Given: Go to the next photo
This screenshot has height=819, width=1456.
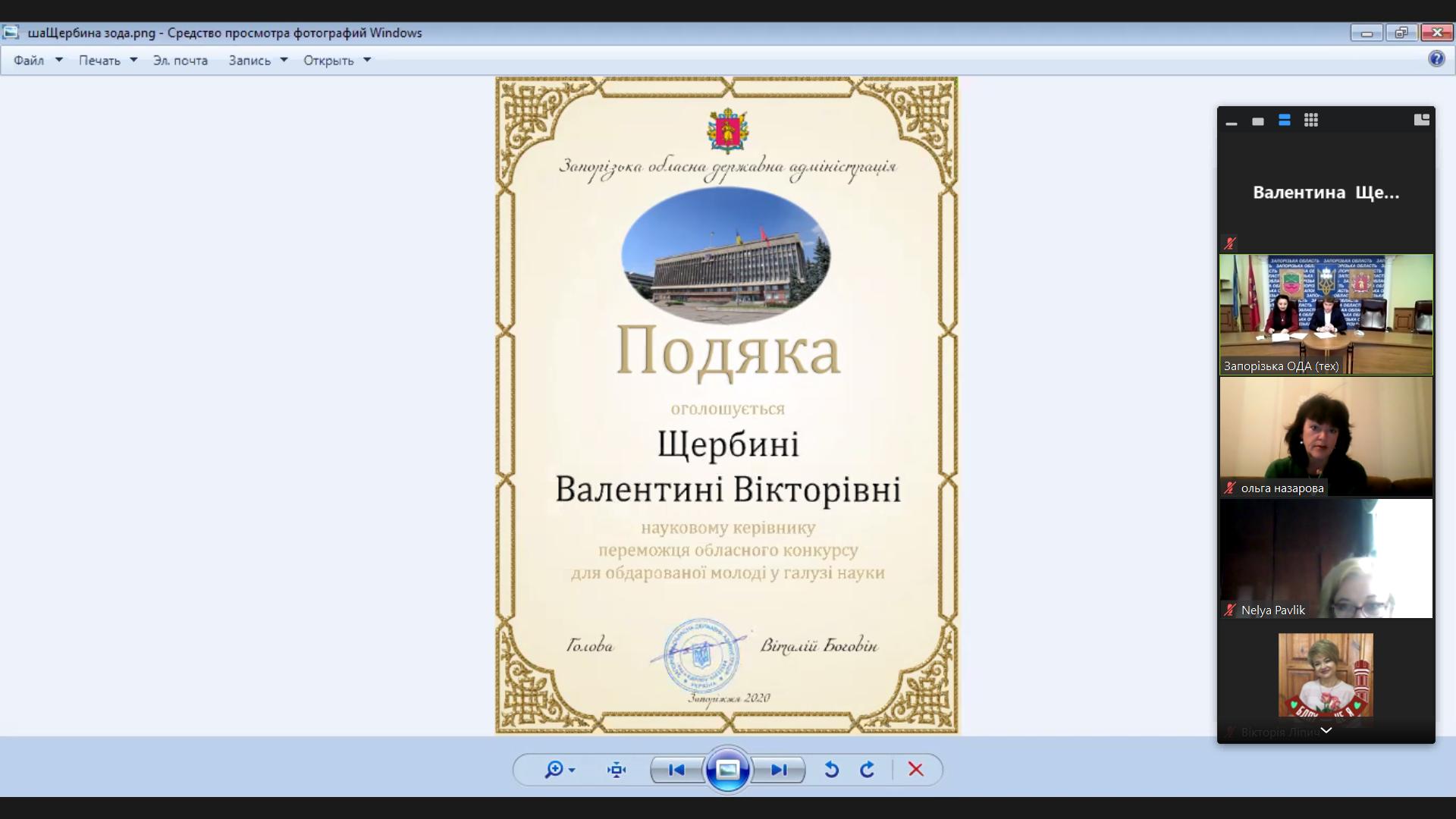Looking at the screenshot, I should [x=779, y=770].
